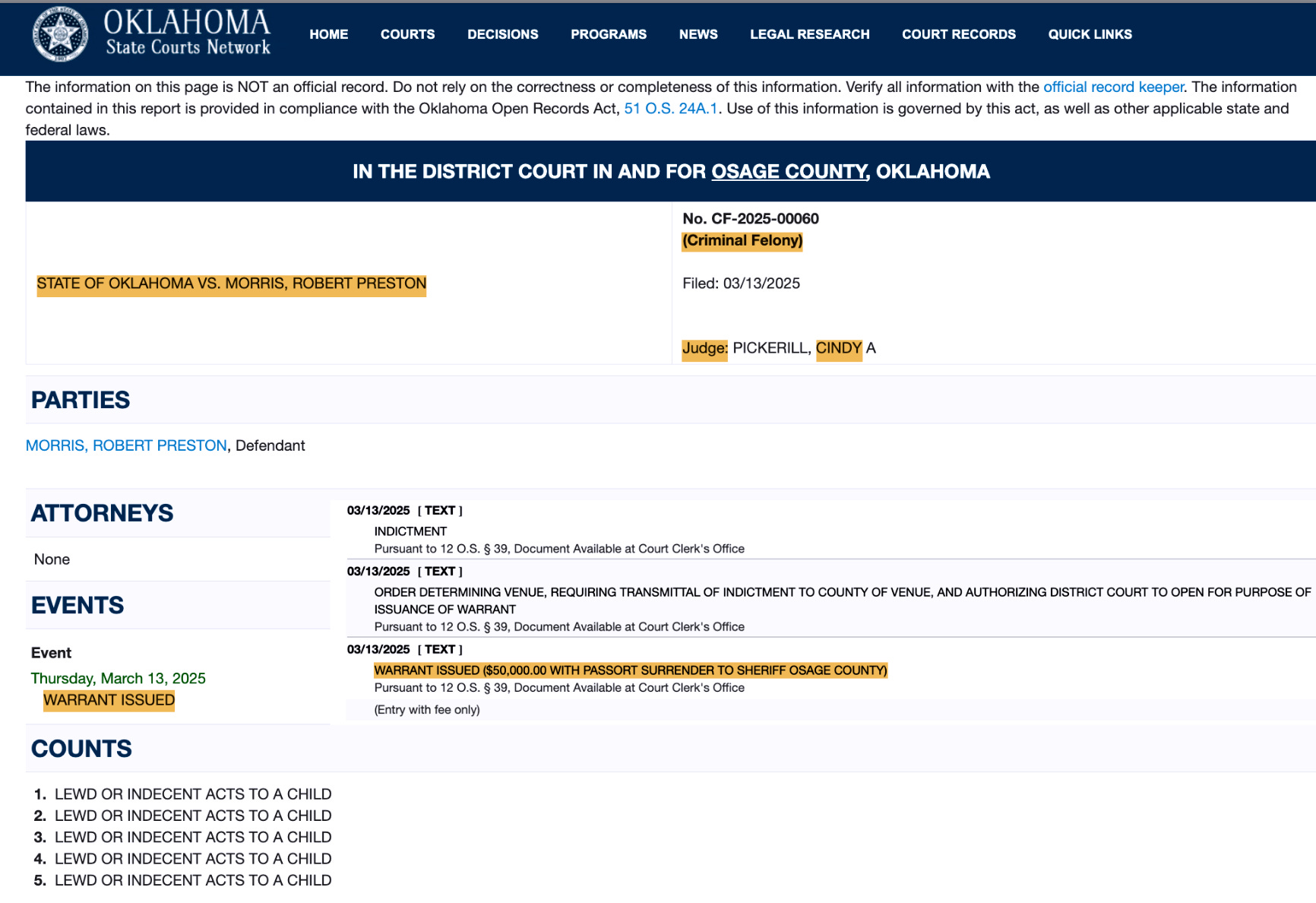1316x903 pixels.
Task: Click the OSAGE COUNTY link in header
Action: 789,172
